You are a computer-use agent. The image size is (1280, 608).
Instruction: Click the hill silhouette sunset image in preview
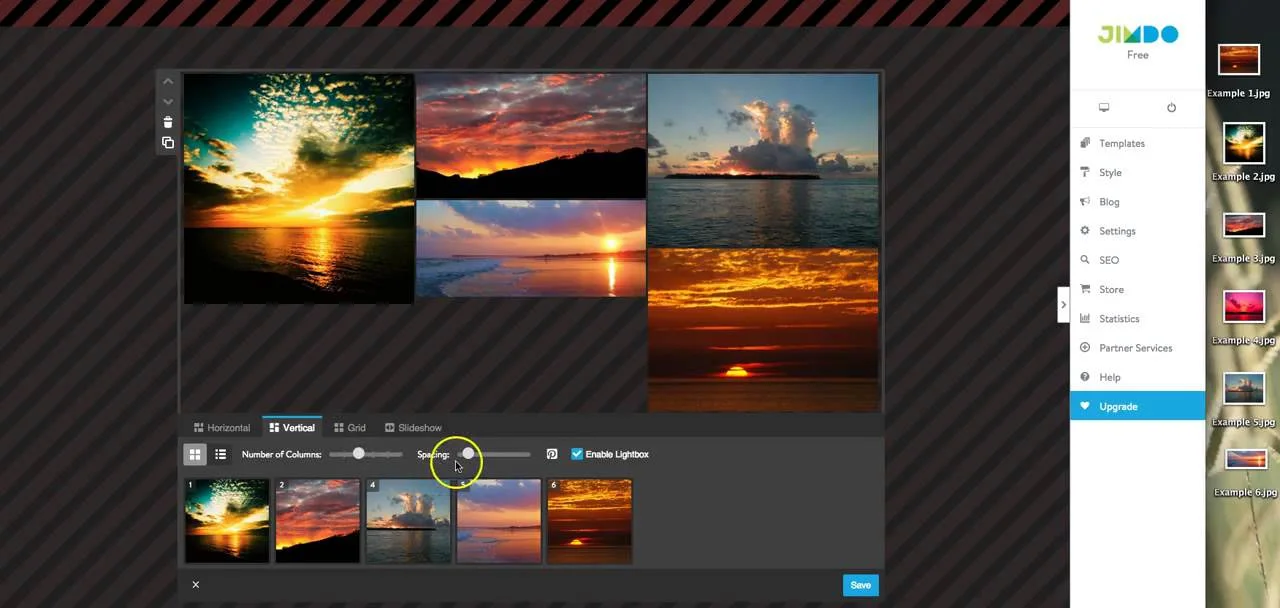pyautogui.click(x=531, y=135)
